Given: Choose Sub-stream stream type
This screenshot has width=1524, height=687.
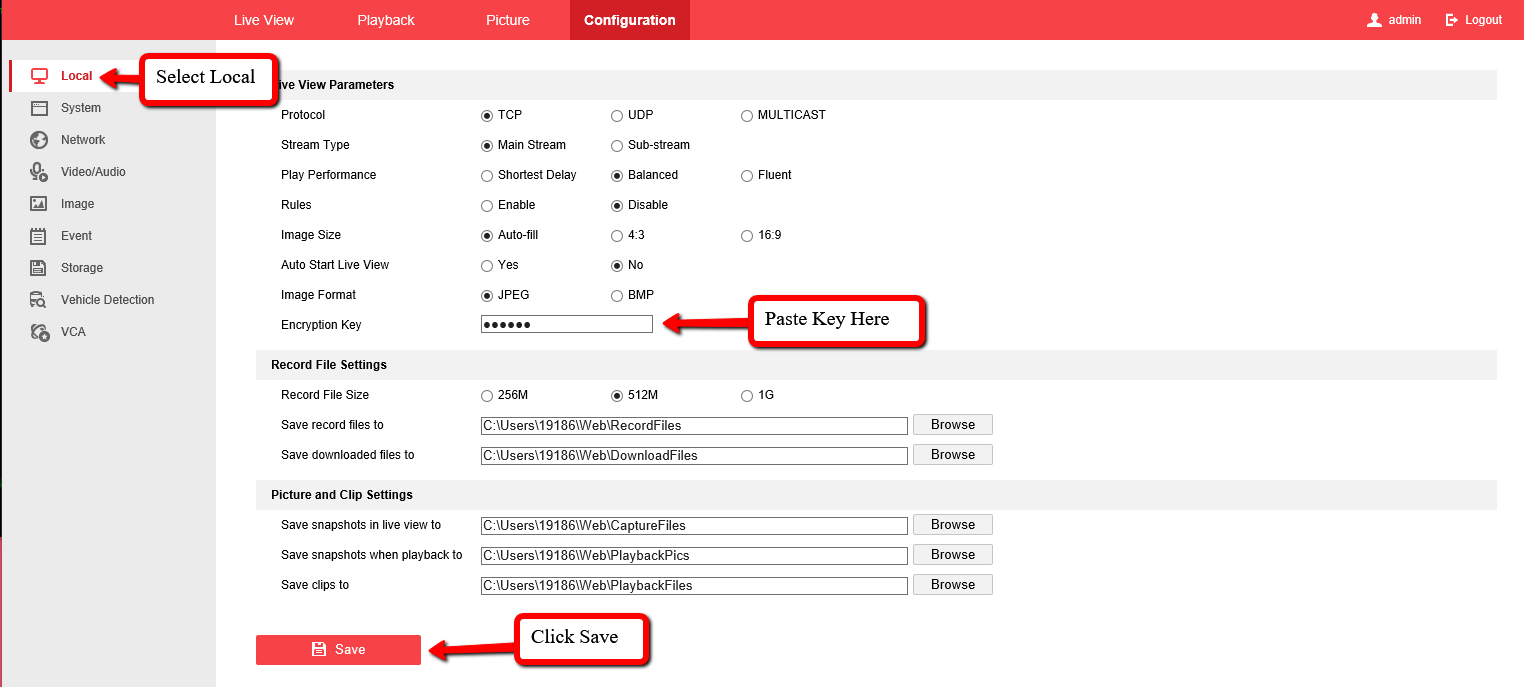Looking at the screenshot, I should tap(617, 146).
